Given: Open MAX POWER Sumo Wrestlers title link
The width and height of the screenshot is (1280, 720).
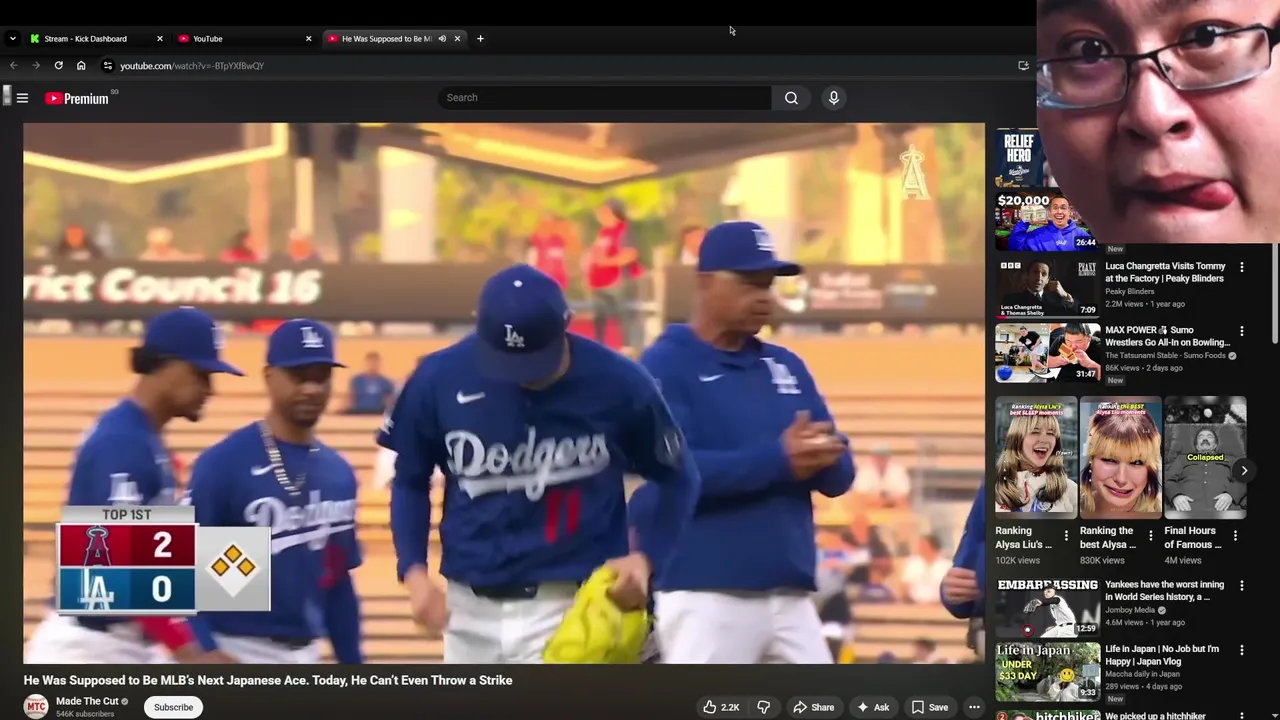Looking at the screenshot, I should [x=1167, y=336].
